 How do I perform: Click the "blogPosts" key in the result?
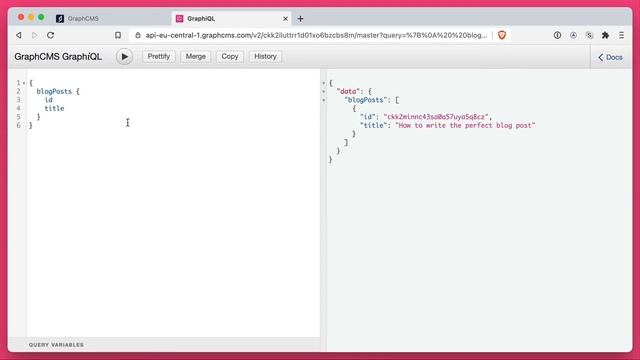tap(365, 100)
